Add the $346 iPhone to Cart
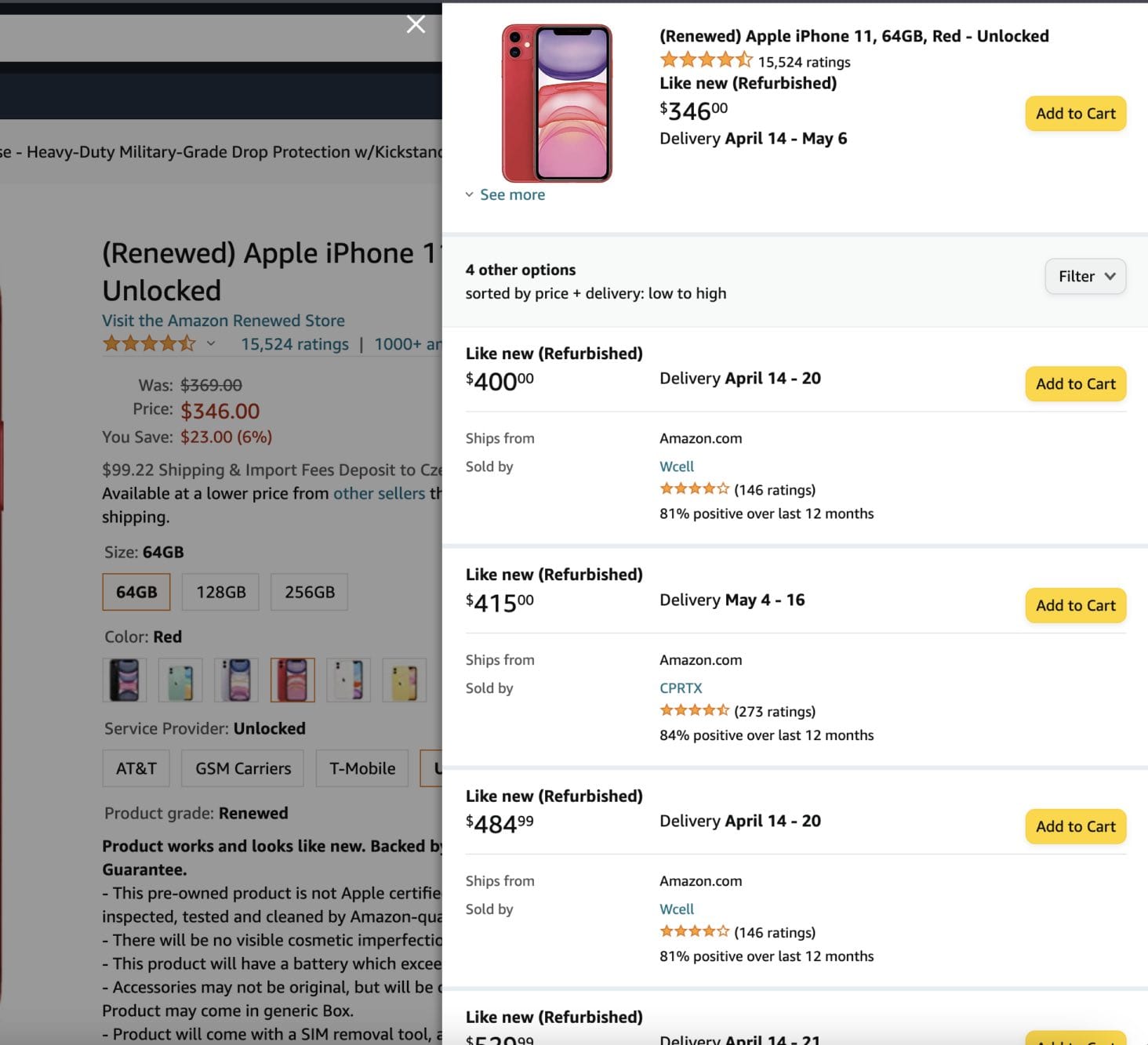The height and width of the screenshot is (1045, 1148). 1075,113
